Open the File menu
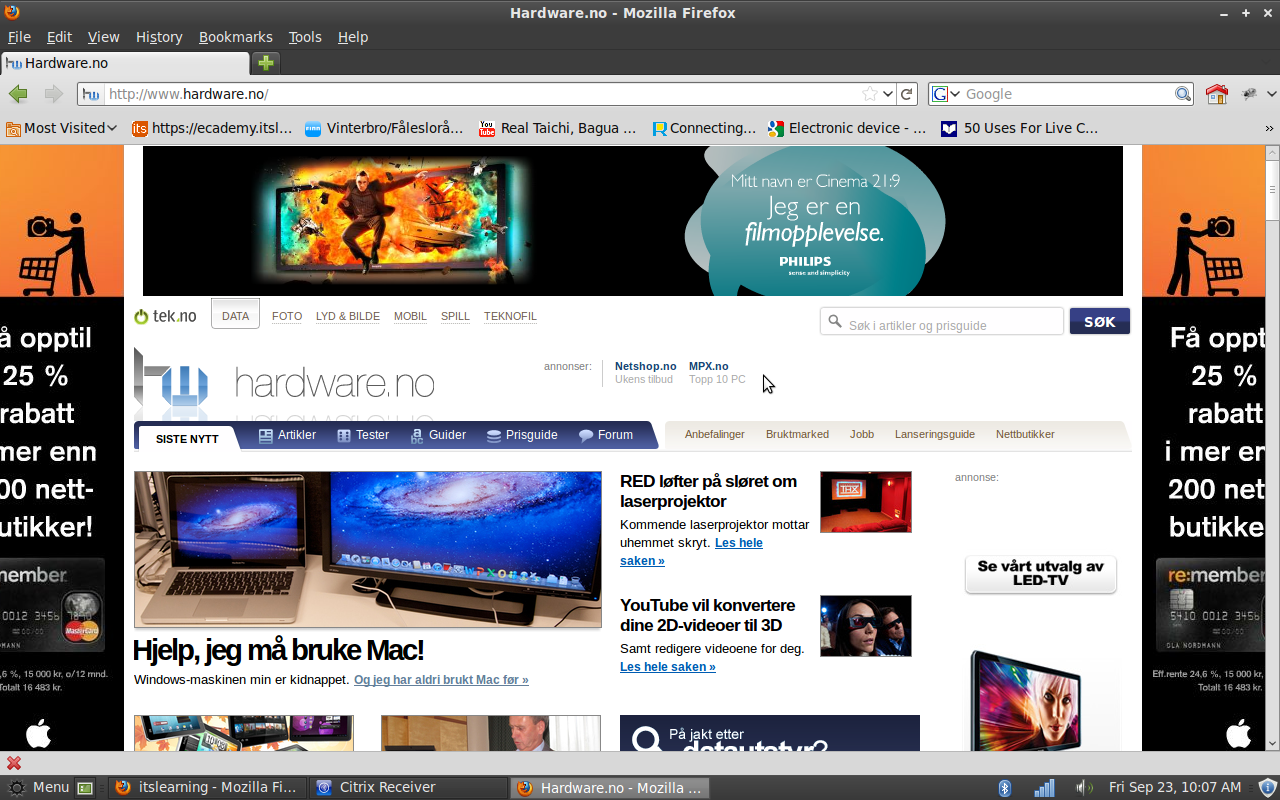Viewport: 1280px width, 800px height. pos(19,37)
